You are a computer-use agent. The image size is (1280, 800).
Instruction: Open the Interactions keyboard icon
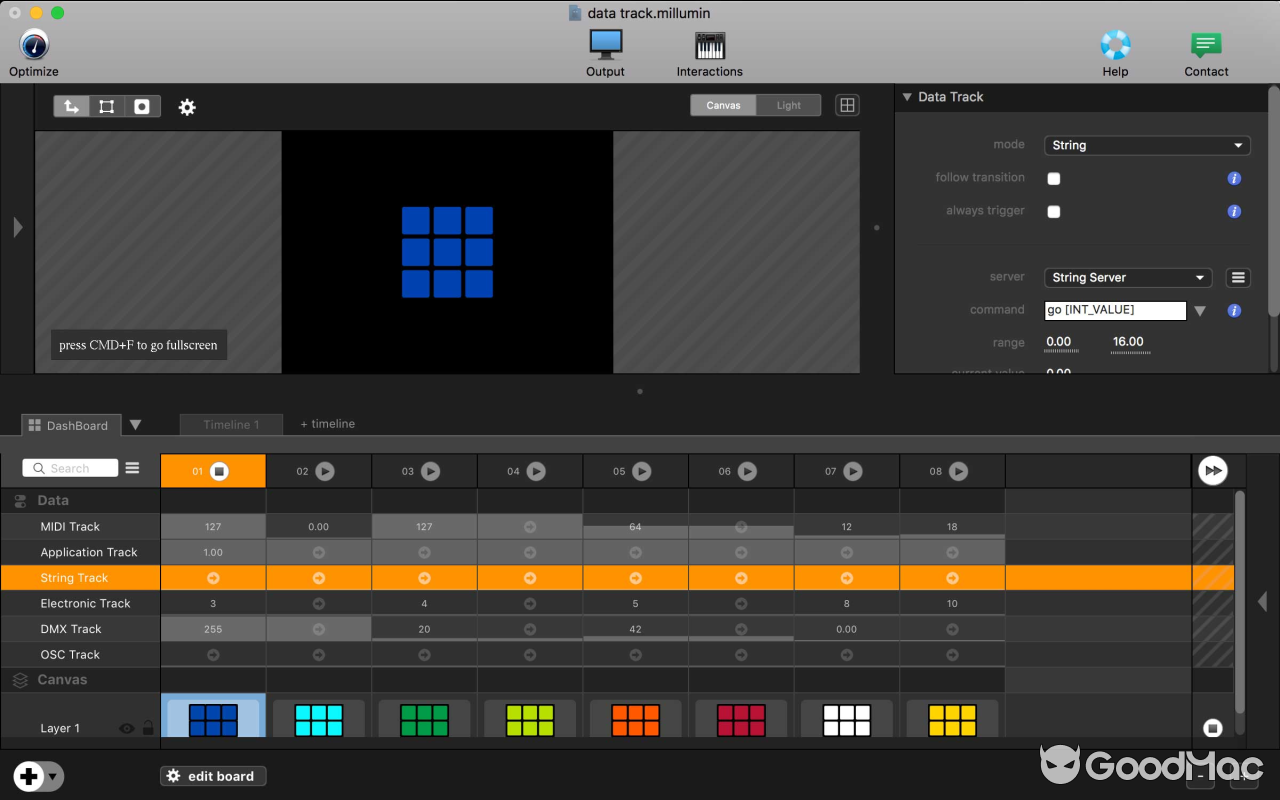click(709, 45)
